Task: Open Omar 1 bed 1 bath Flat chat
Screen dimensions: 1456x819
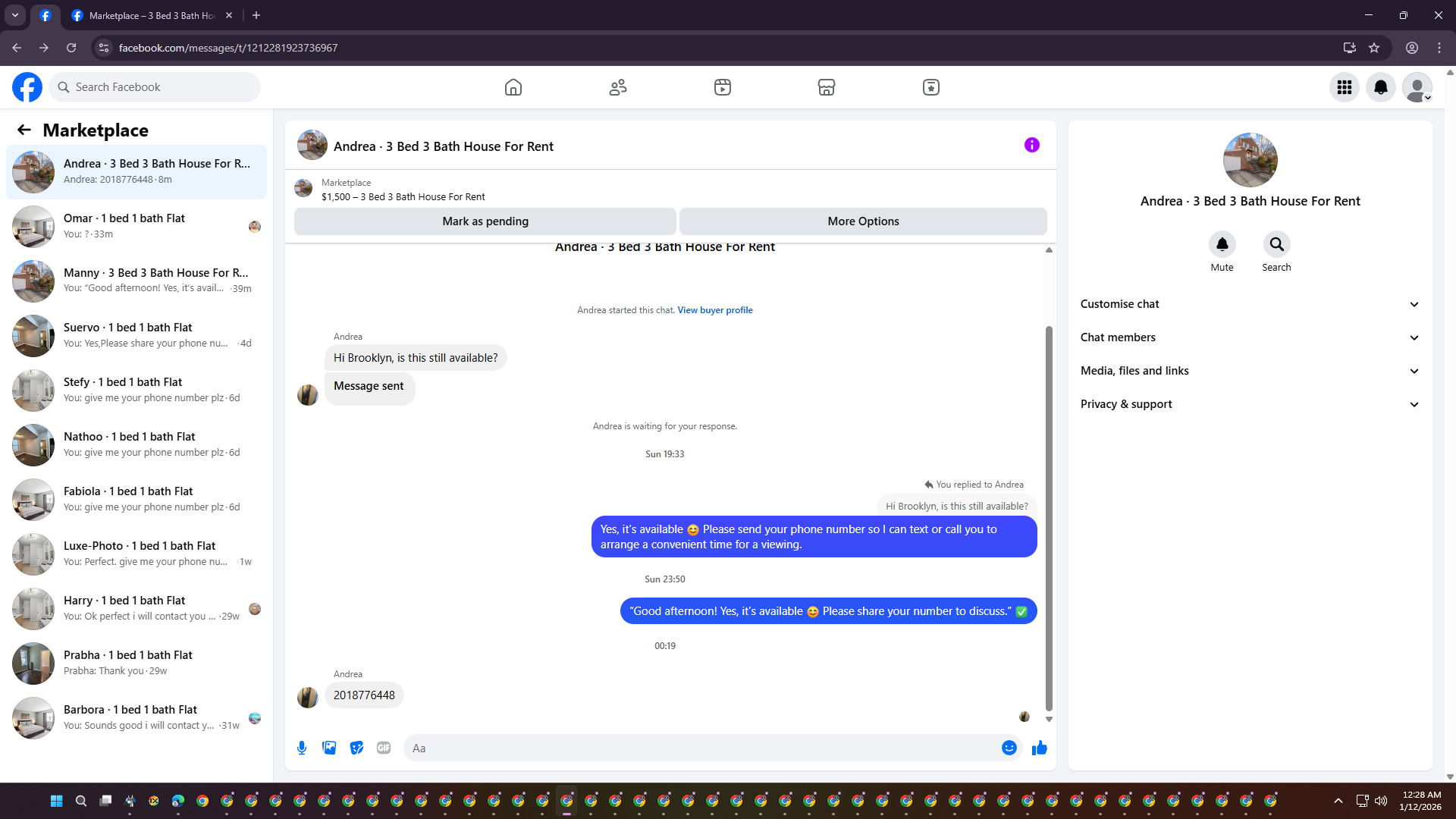Action: point(136,227)
